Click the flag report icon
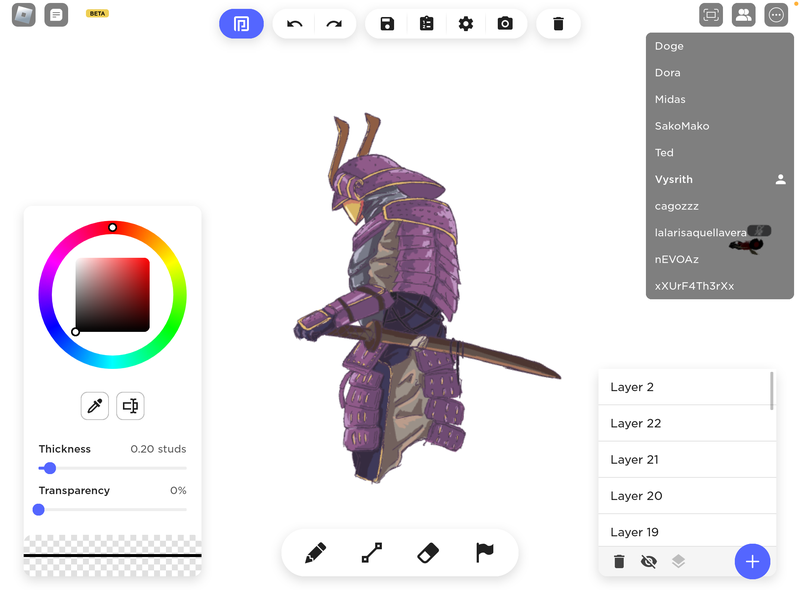 coord(485,553)
